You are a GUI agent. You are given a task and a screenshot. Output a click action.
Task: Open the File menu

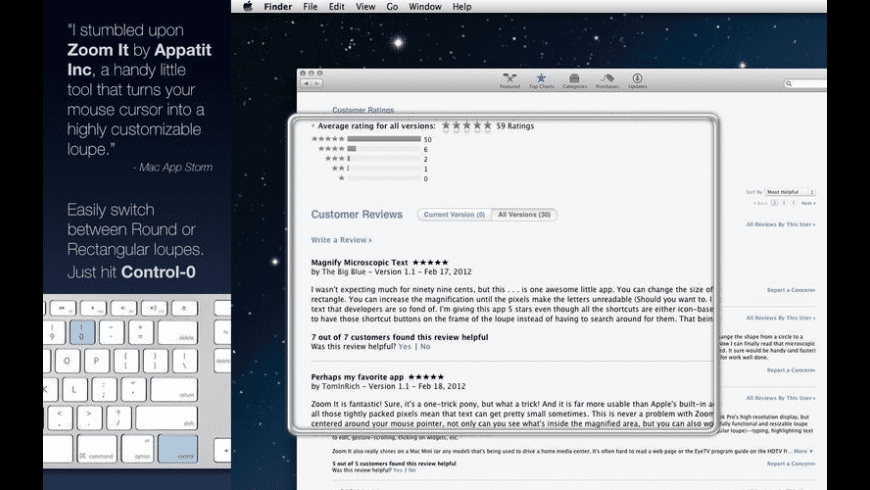310,7
